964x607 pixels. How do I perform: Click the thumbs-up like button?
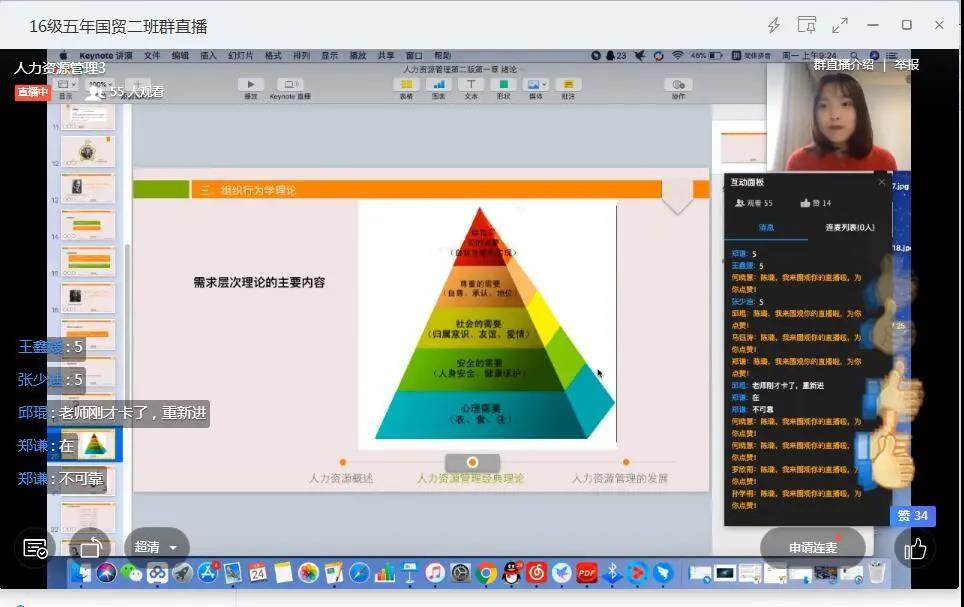pos(915,548)
